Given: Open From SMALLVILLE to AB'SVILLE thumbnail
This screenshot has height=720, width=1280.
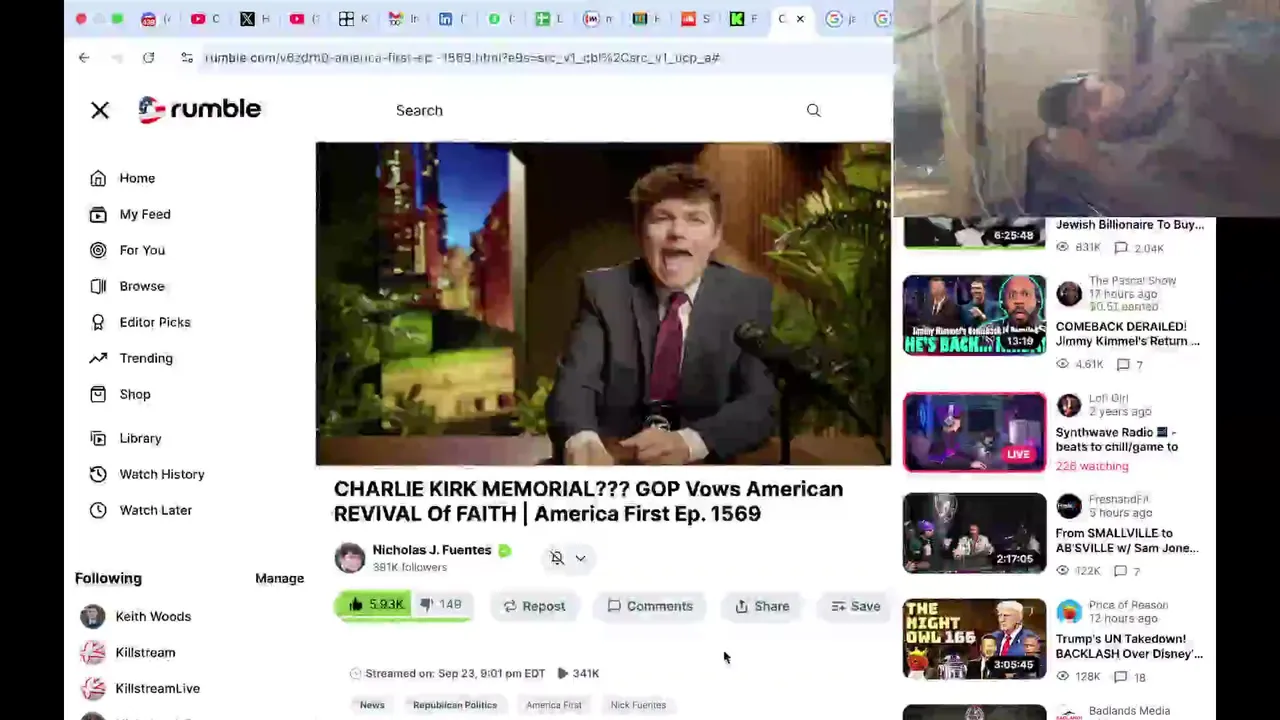Looking at the screenshot, I should point(975,533).
